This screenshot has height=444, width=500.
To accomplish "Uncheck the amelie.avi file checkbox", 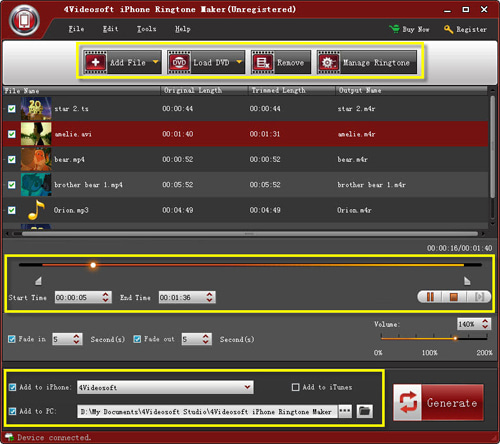I will (12, 134).
